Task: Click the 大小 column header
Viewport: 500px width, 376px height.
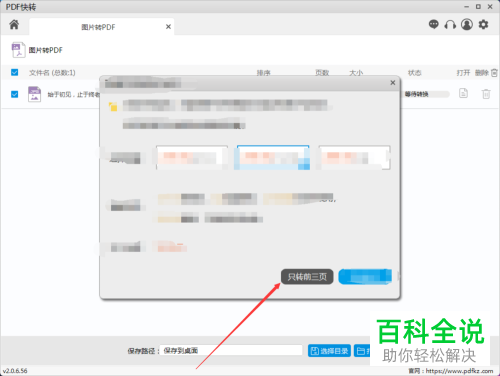Action: click(x=356, y=73)
